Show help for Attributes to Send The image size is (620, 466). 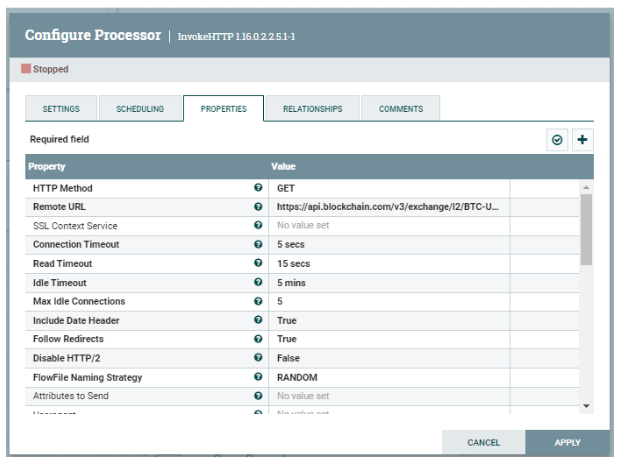[258, 396]
